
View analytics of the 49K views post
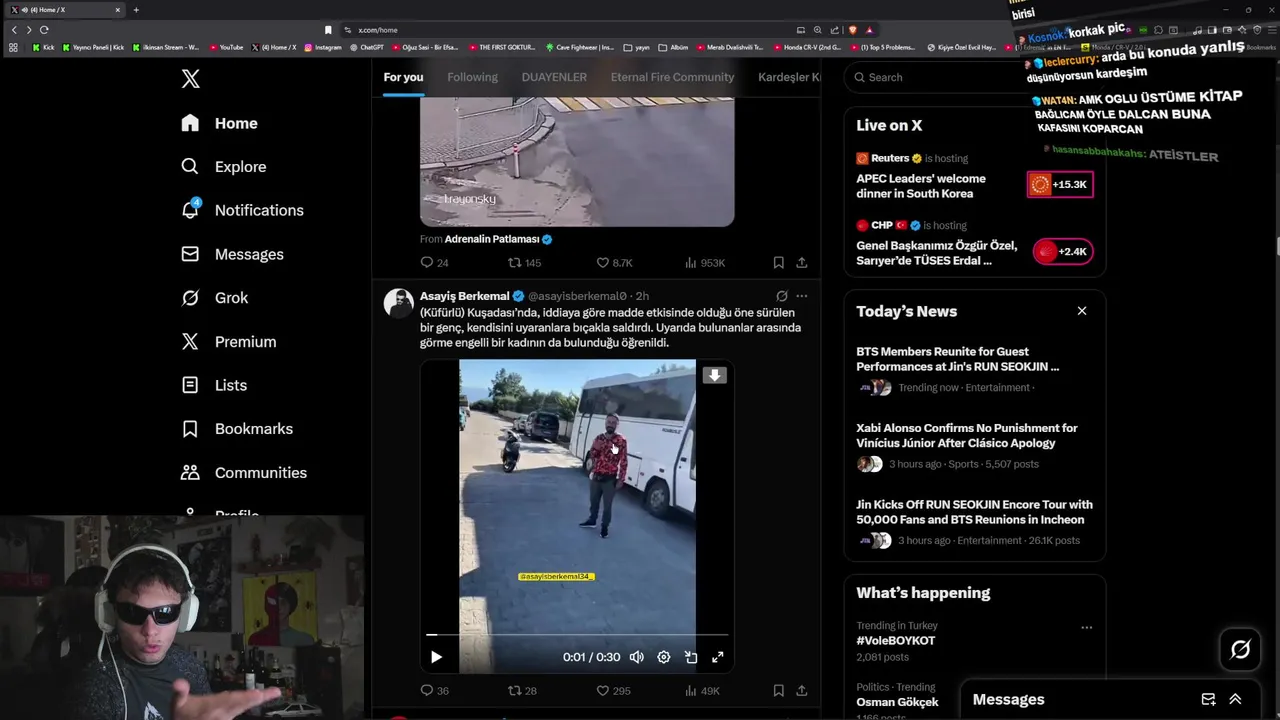tap(702, 691)
